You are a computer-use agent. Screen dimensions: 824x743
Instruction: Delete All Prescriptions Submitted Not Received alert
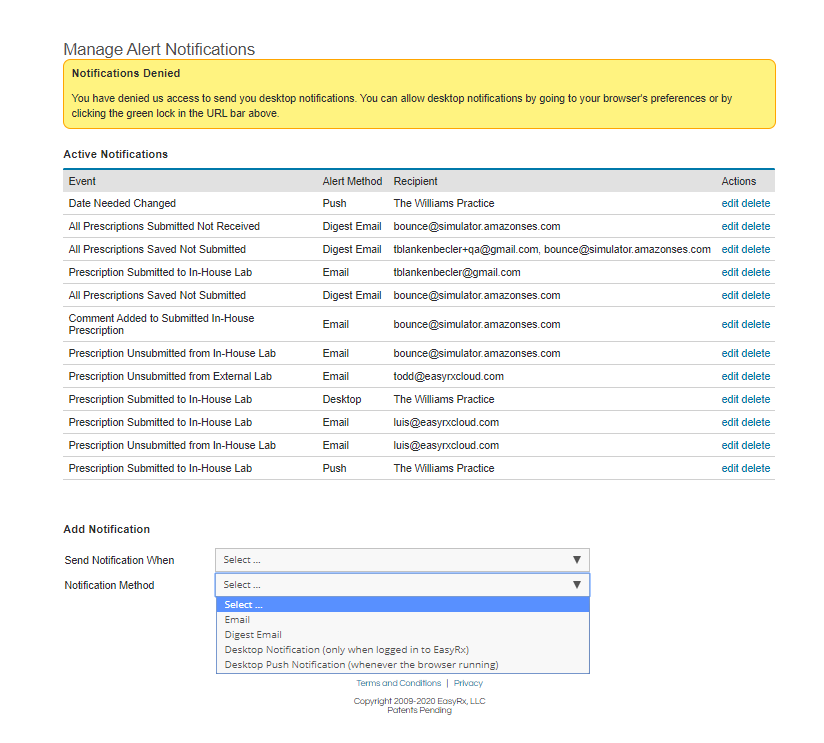[x=756, y=226]
